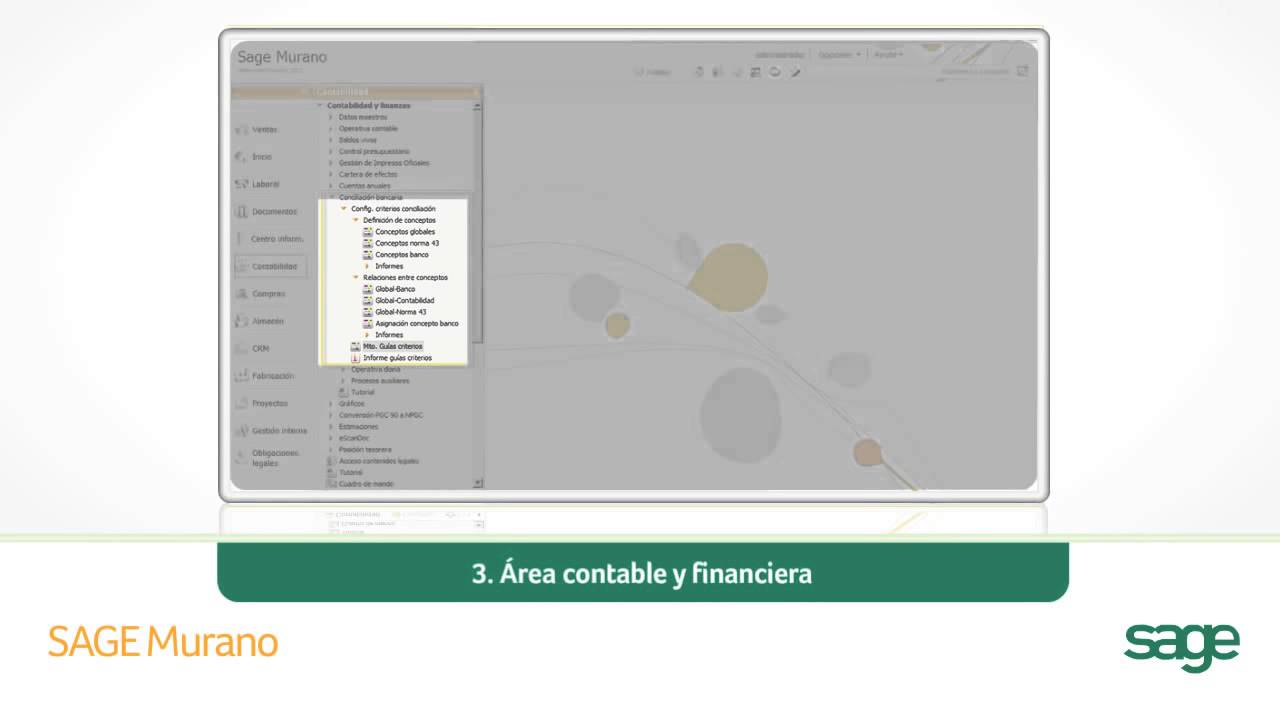This screenshot has width=1280, height=720.
Task: Click the Informe guías criterios report icon
Action: pos(355,357)
